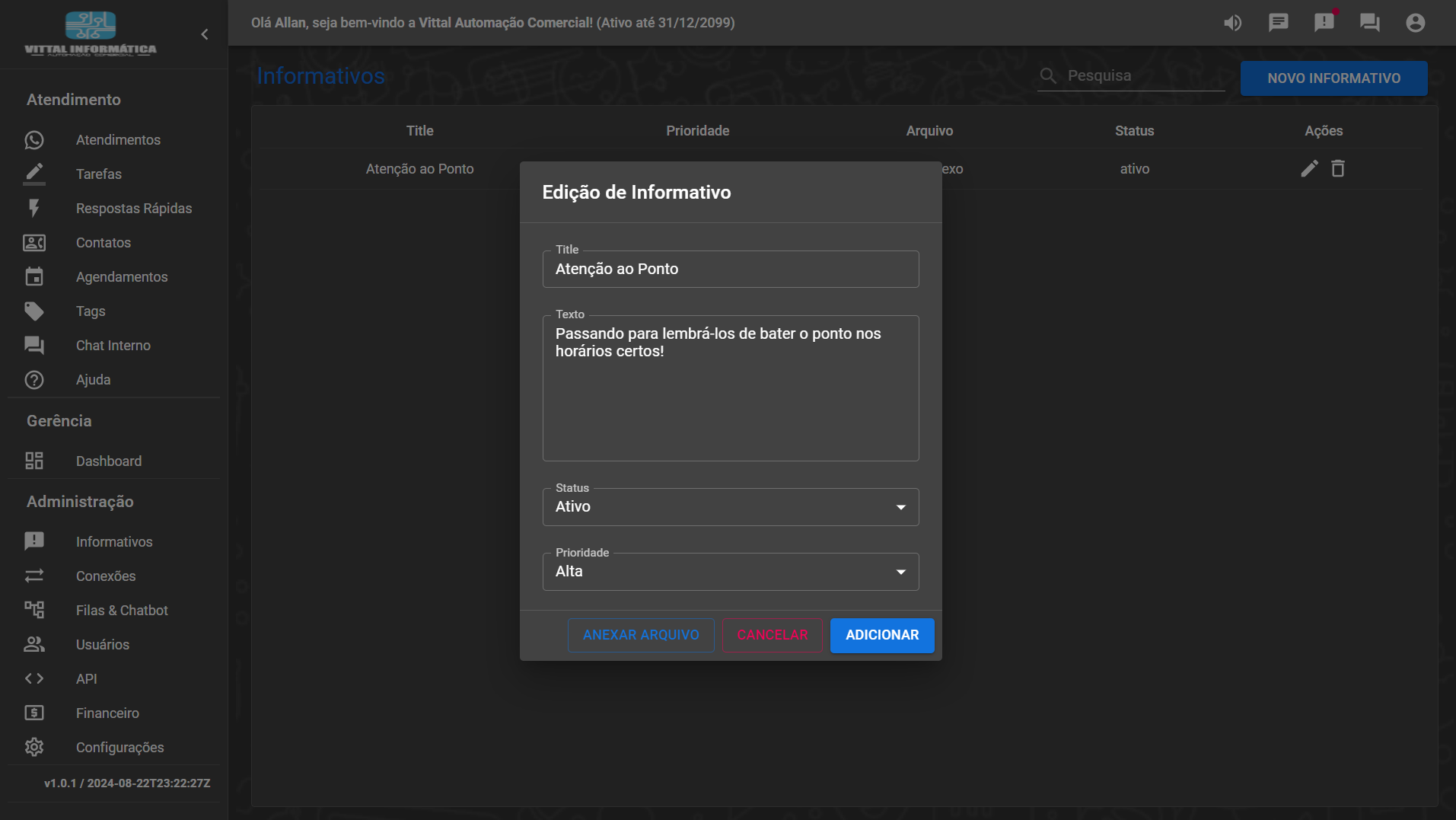Click the contact card icon beside Contatos
This screenshot has height=820, width=1456.
click(34, 243)
